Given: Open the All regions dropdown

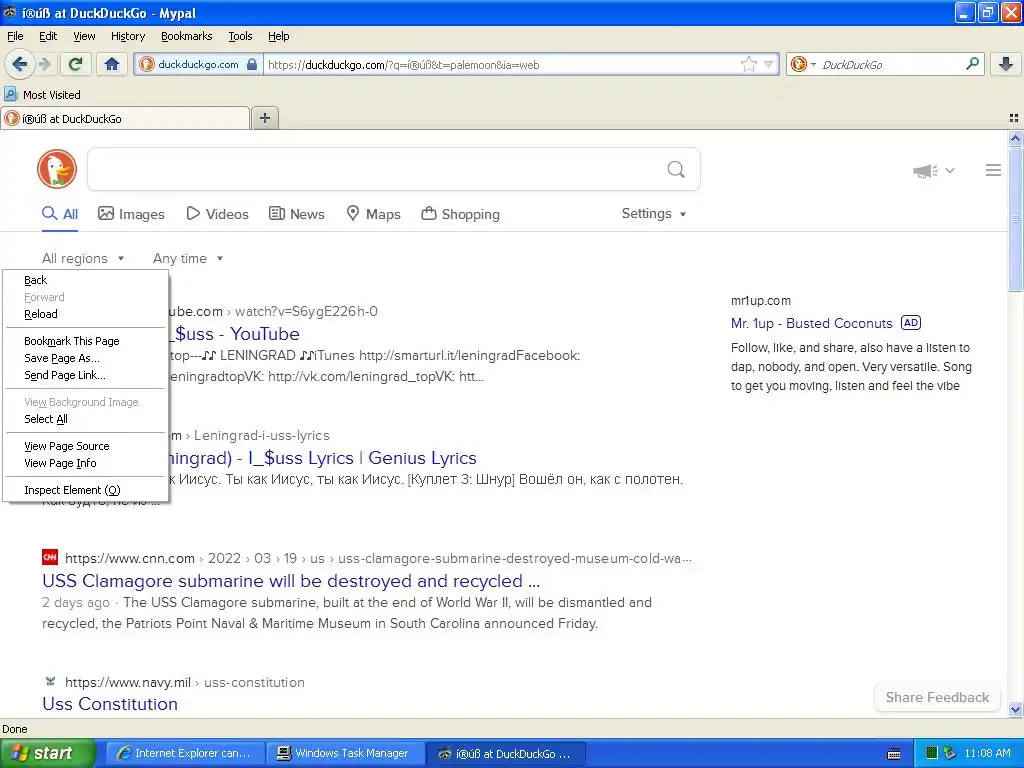Looking at the screenshot, I should point(83,259).
